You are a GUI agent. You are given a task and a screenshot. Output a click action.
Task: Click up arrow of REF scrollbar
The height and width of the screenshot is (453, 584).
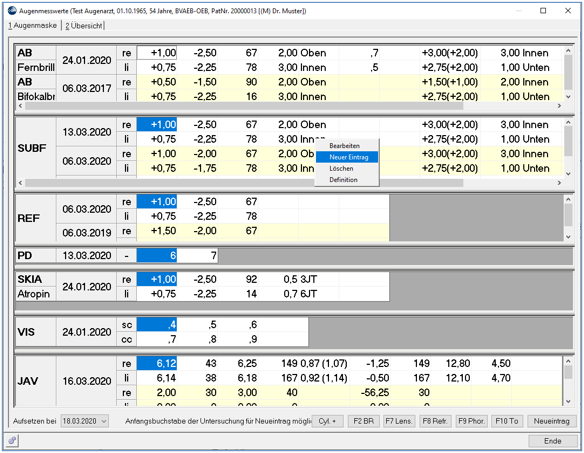[x=568, y=199]
